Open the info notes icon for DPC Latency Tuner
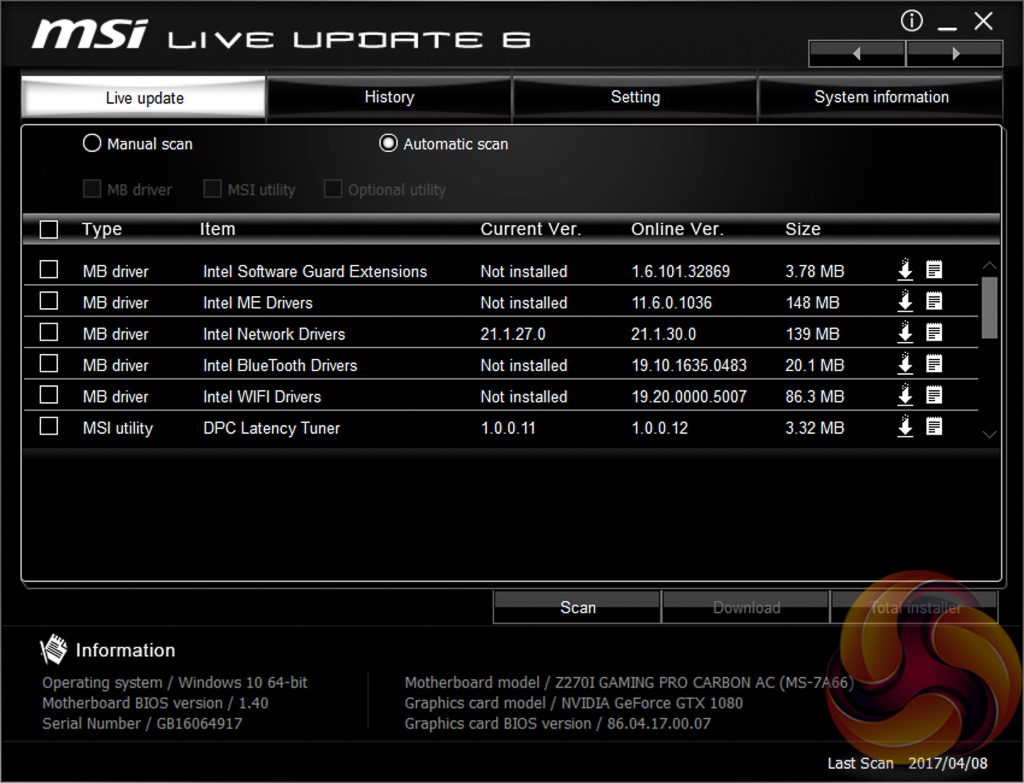The height and width of the screenshot is (783, 1024). 934,426
